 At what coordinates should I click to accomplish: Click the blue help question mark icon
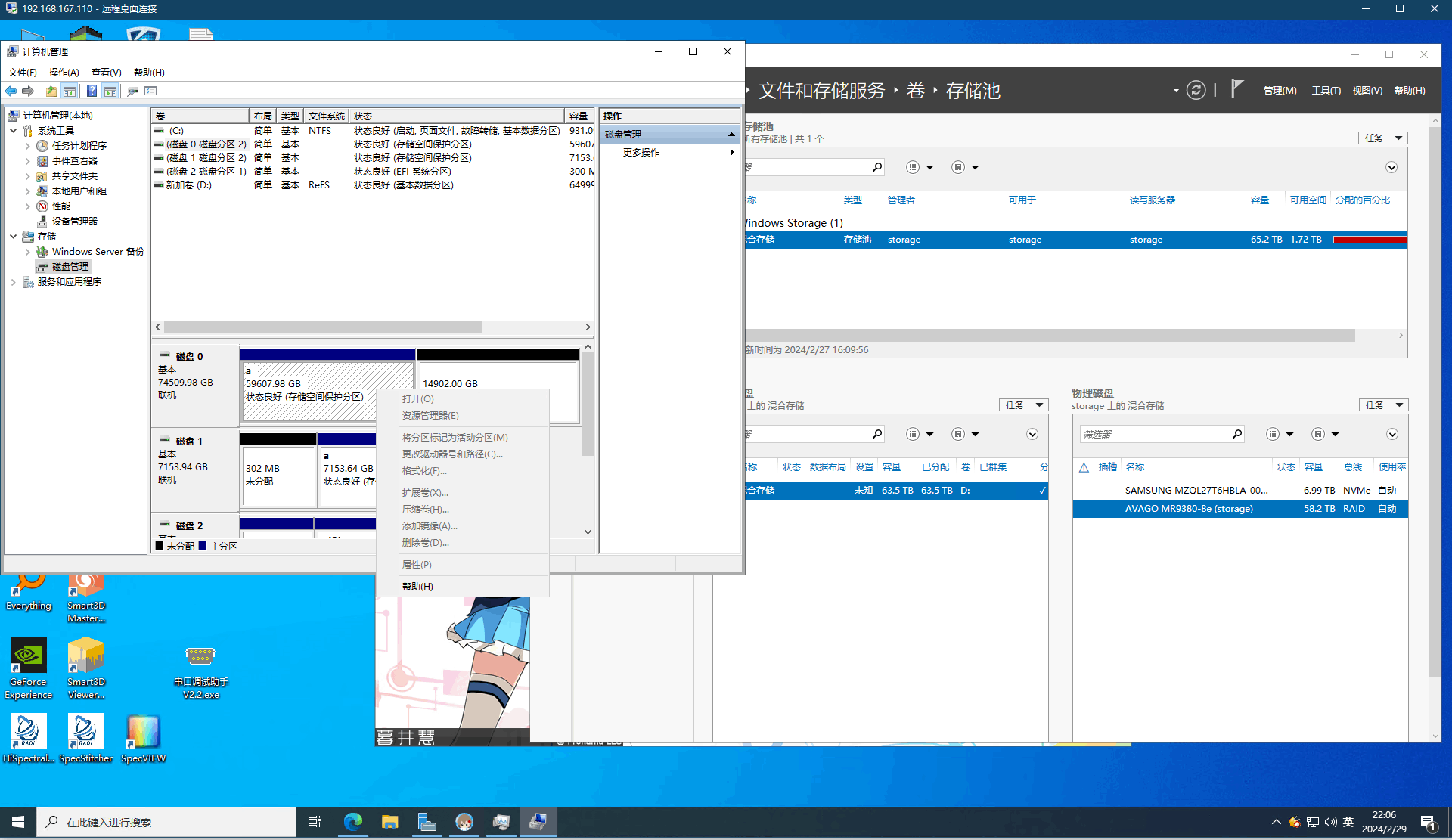(92, 91)
